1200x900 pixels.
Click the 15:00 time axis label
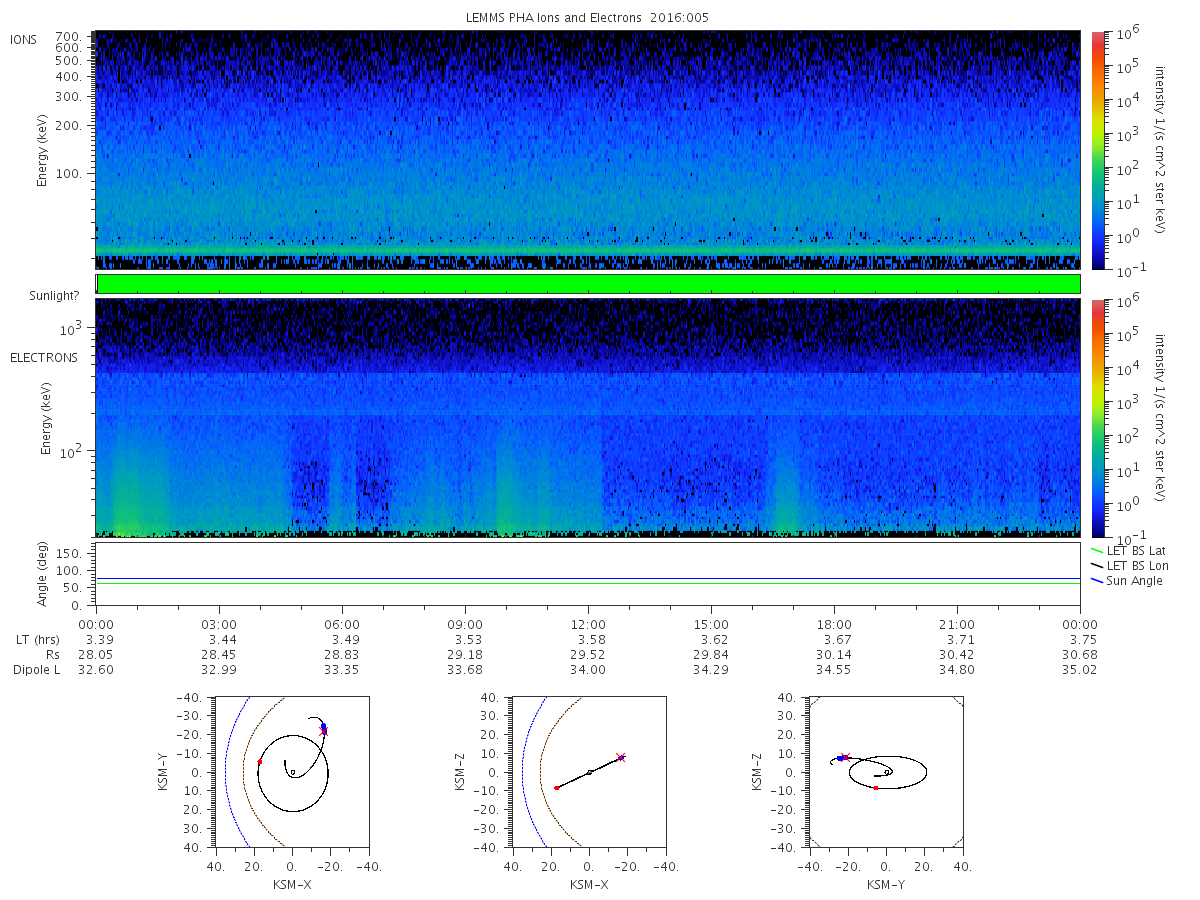pyautogui.click(x=711, y=625)
